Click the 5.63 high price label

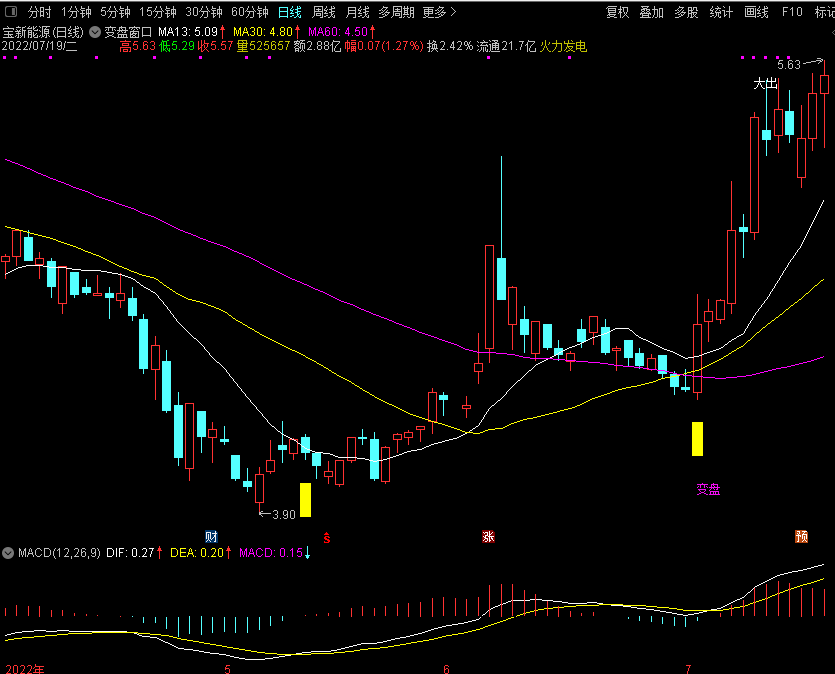click(x=789, y=65)
